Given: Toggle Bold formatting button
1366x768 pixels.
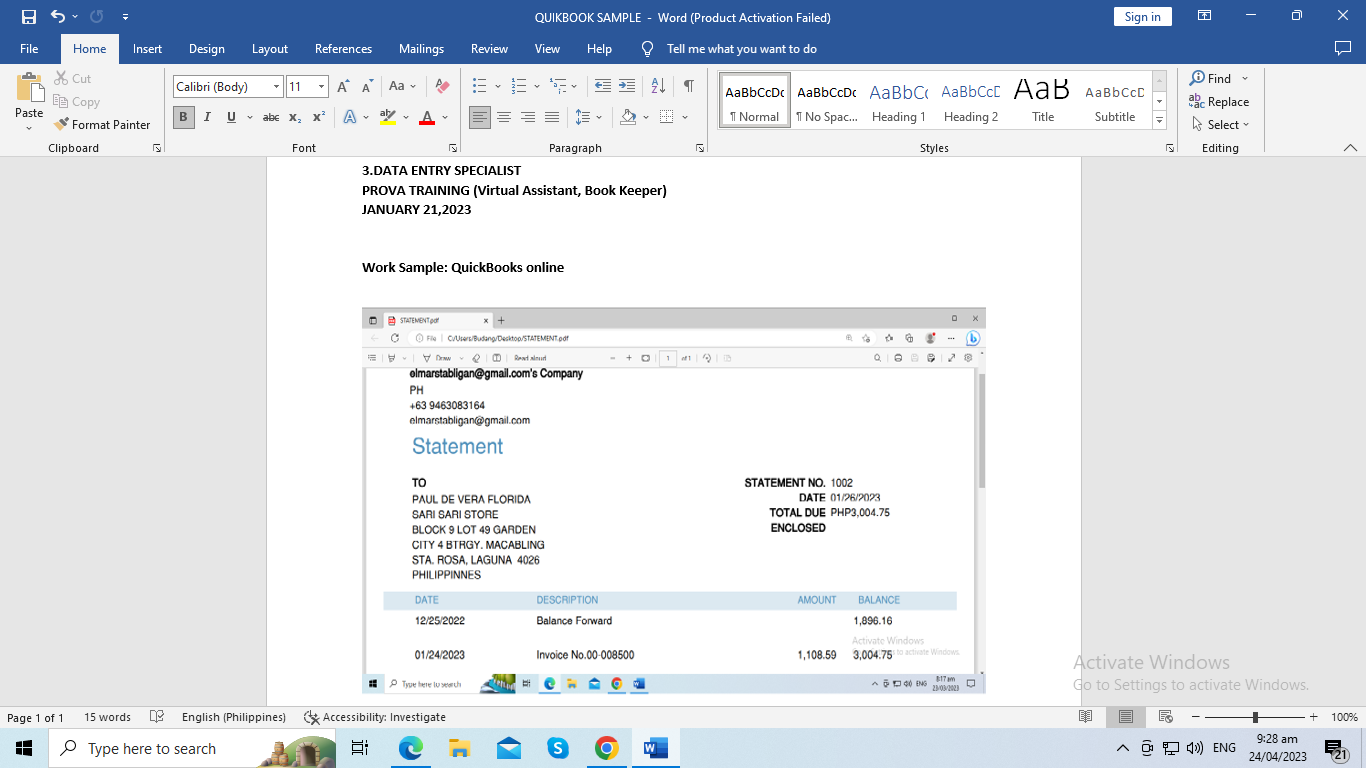Looking at the screenshot, I should 183,117.
